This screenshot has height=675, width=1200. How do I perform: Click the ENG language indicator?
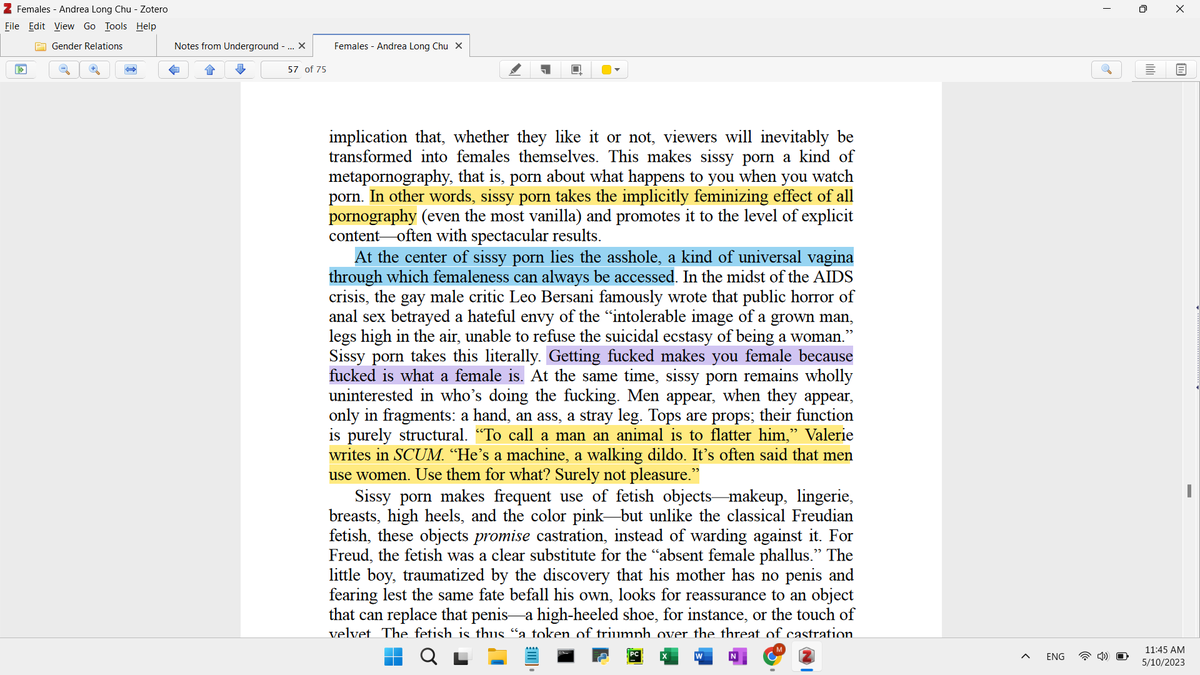click(1055, 657)
